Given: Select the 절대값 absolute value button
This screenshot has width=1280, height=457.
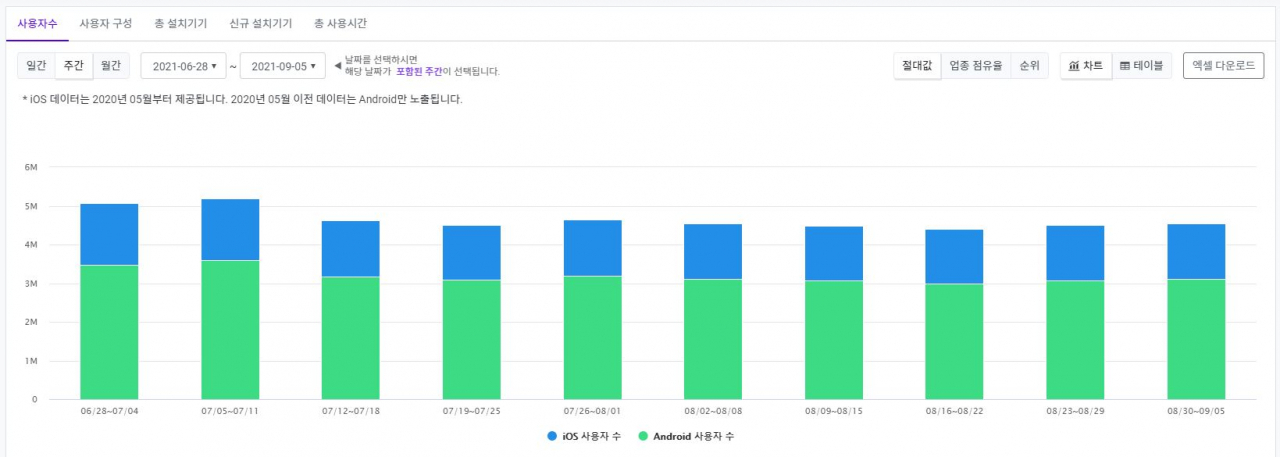Looking at the screenshot, I should tap(917, 66).
